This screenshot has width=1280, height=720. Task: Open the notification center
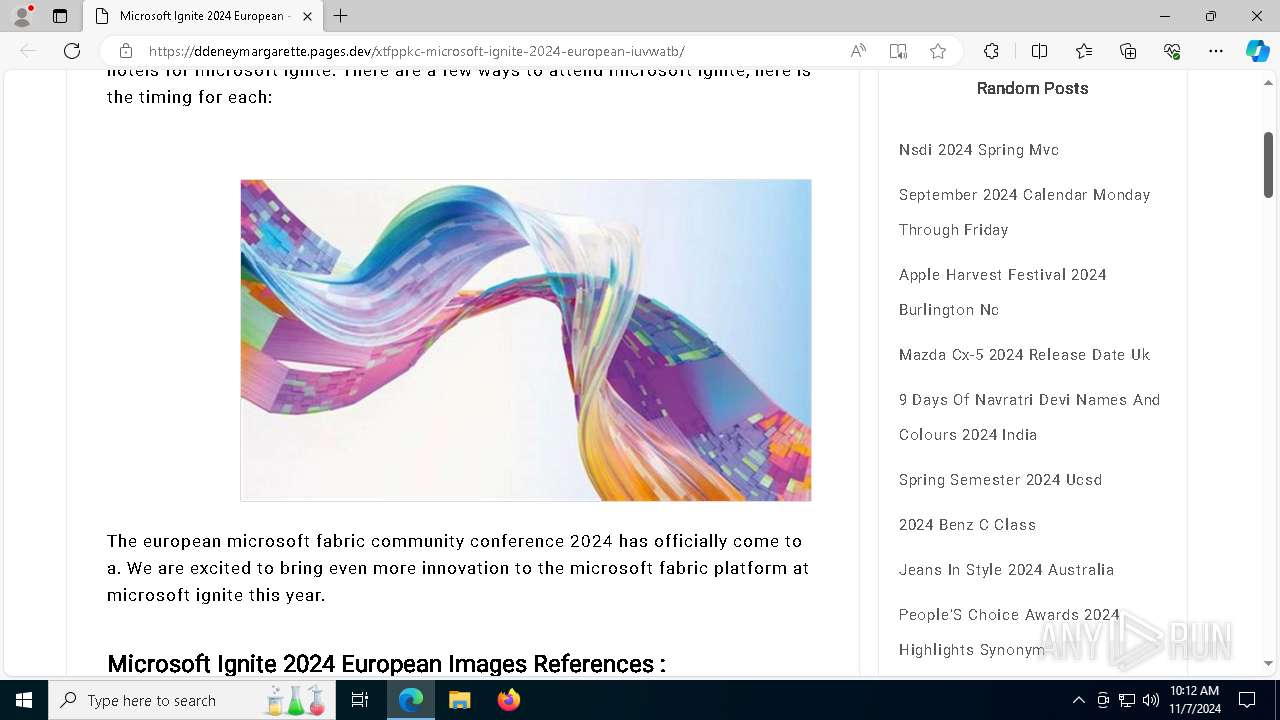tap(1247, 700)
